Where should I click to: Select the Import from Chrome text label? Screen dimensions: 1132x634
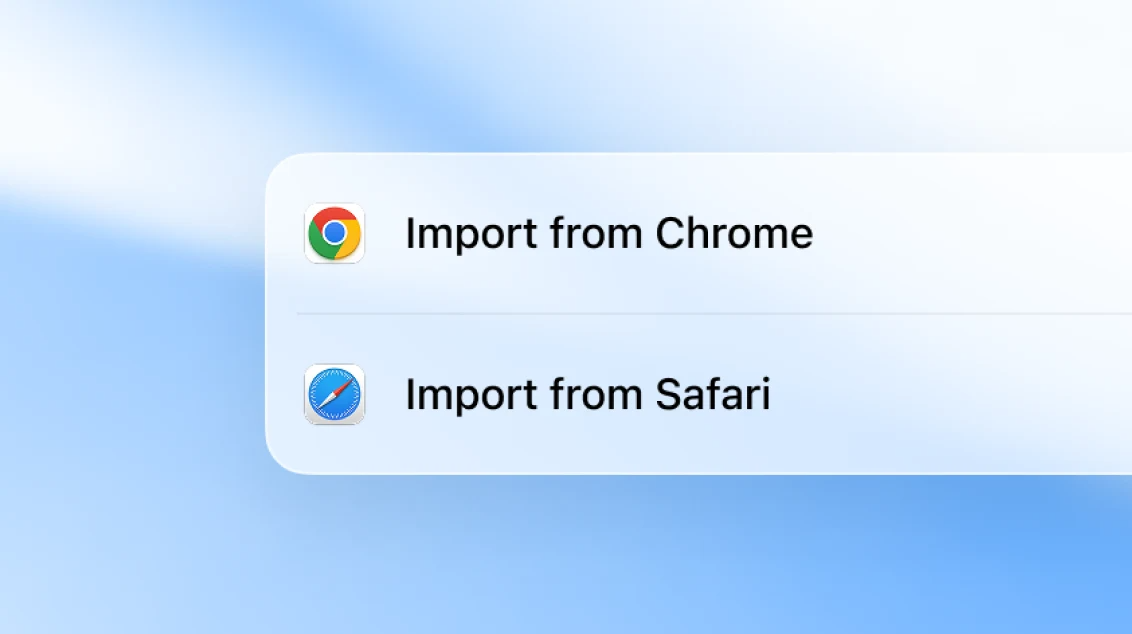click(608, 233)
